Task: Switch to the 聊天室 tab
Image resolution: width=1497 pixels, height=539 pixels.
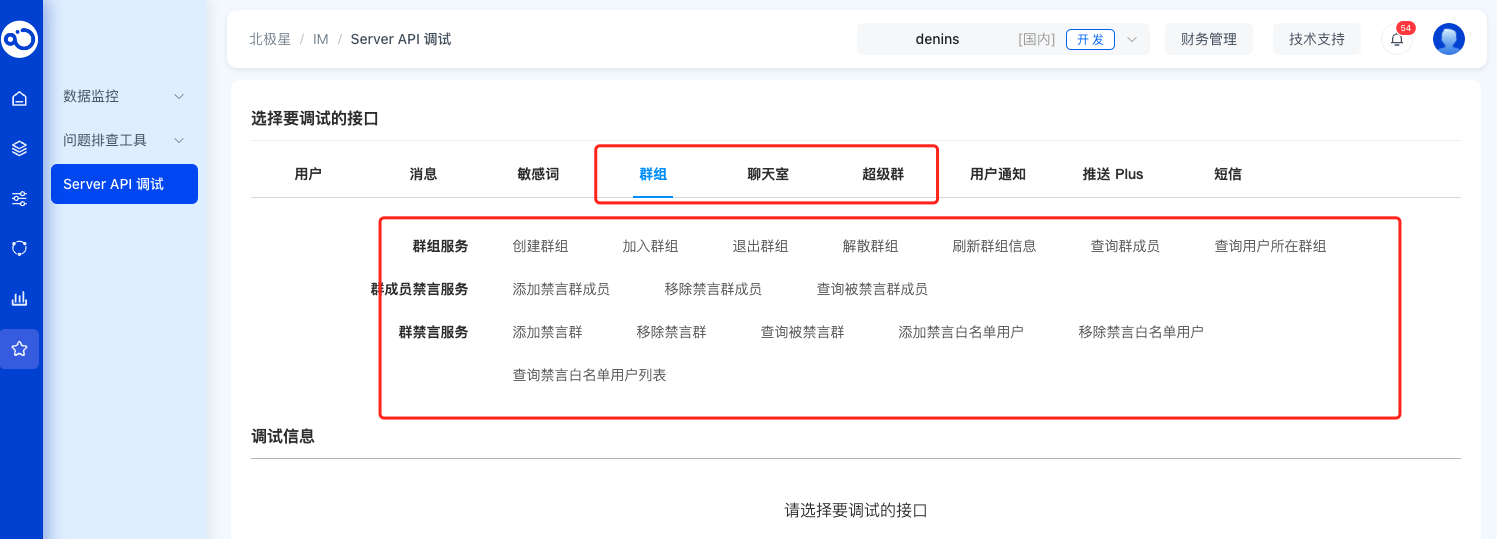Action: click(x=768, y=174)
